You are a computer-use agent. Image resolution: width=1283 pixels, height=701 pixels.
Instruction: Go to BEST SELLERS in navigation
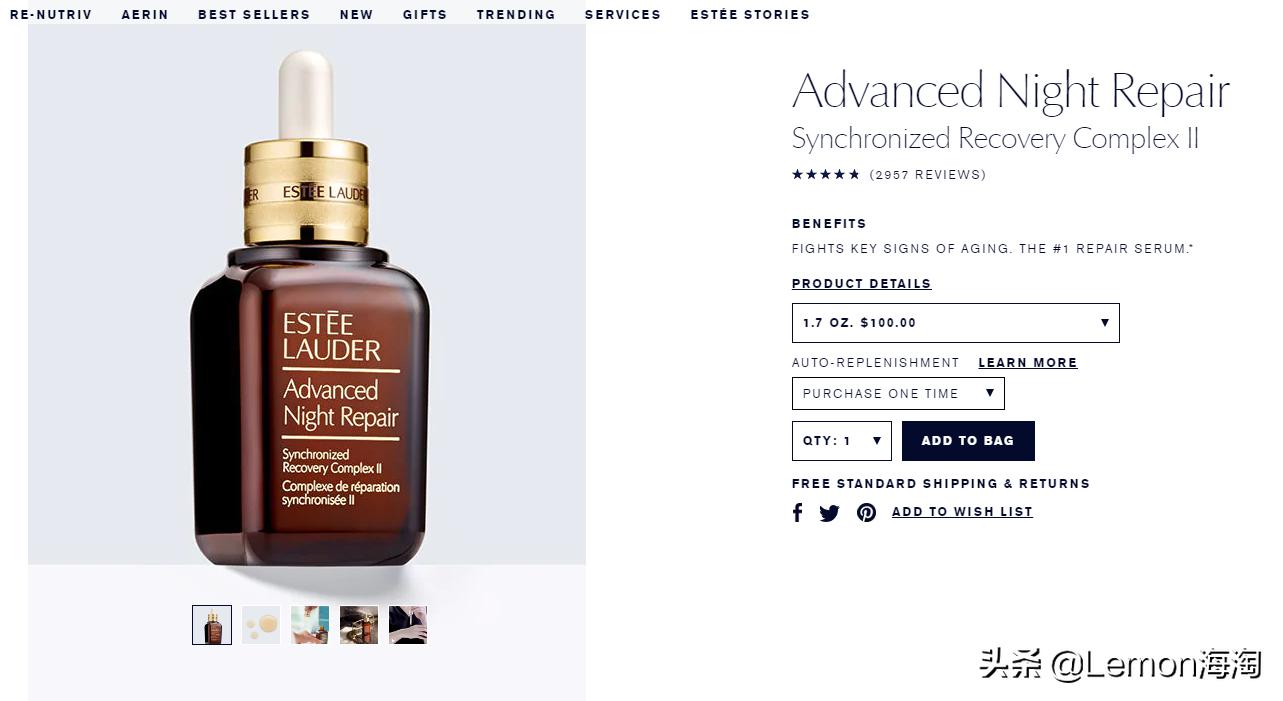[x=254, y=14]
